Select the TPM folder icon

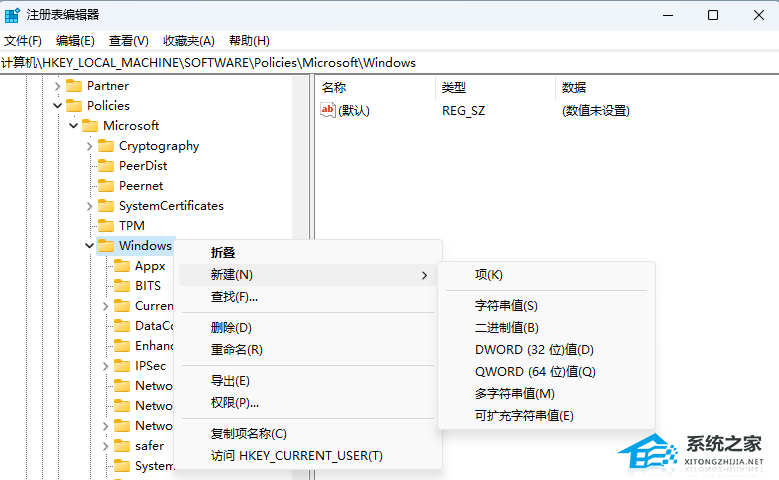click(106, 226)
